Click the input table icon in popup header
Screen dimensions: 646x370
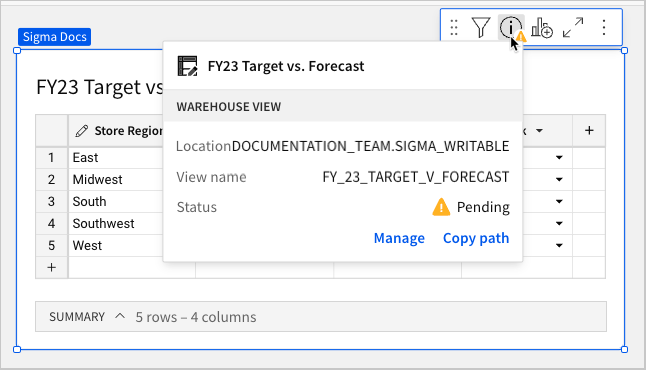tap(187, 66)
